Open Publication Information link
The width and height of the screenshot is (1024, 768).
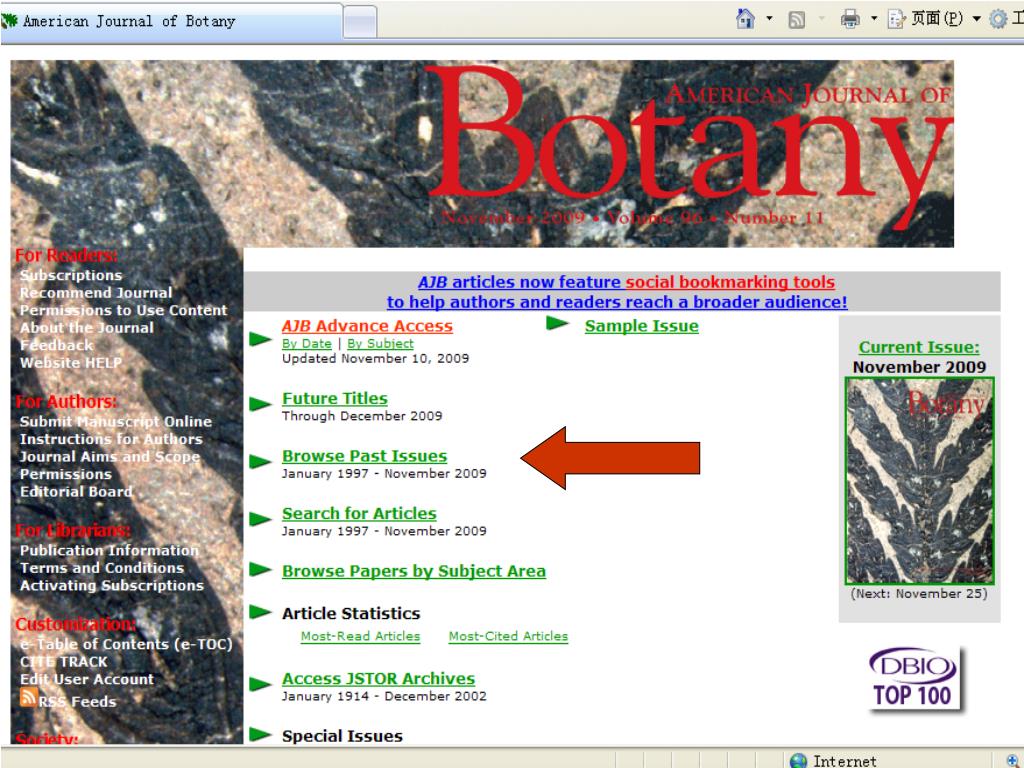tap(109, 551)
